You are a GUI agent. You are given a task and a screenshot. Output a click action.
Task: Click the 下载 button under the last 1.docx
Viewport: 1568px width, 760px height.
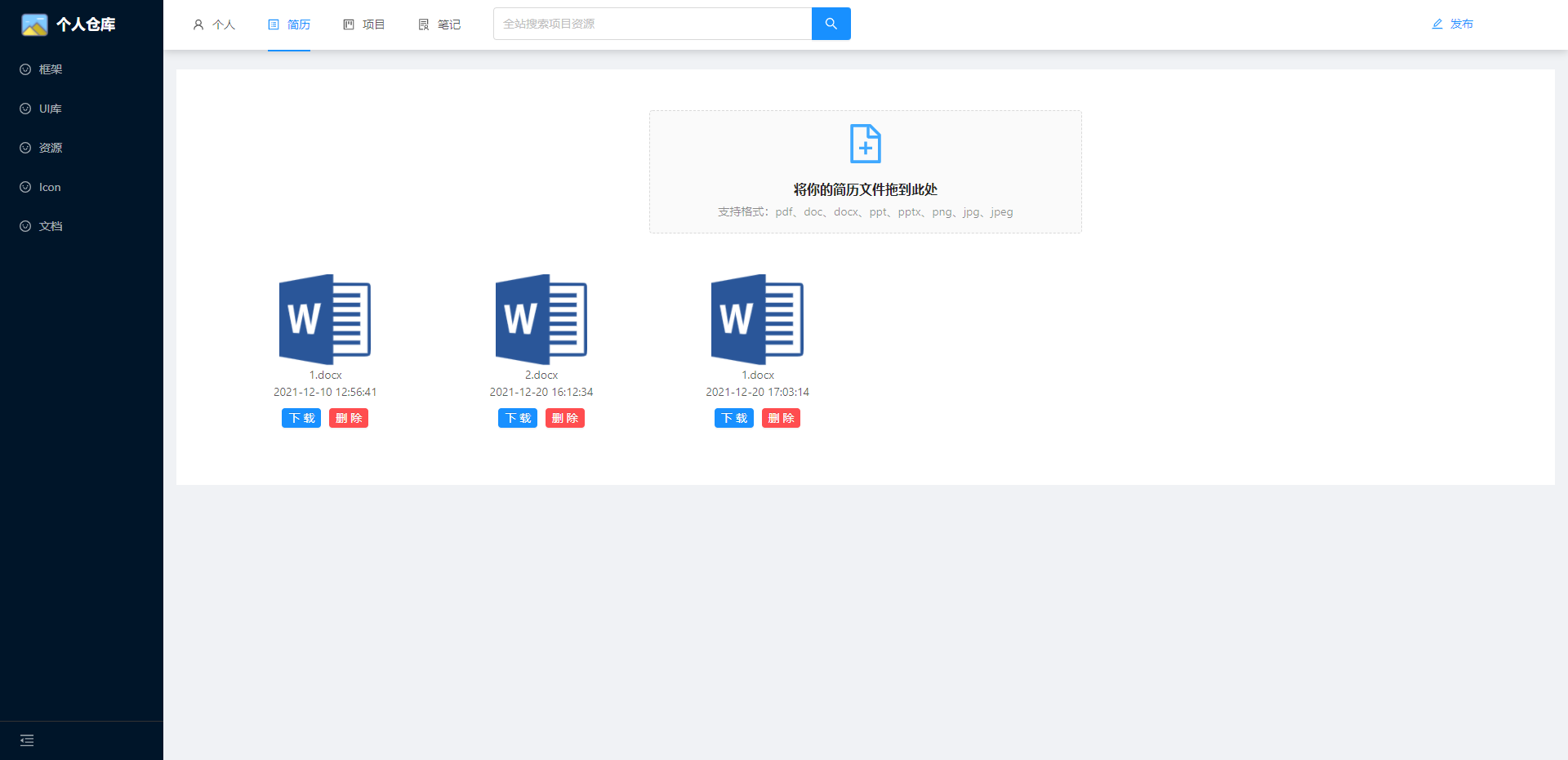click(x=733, y=417)
